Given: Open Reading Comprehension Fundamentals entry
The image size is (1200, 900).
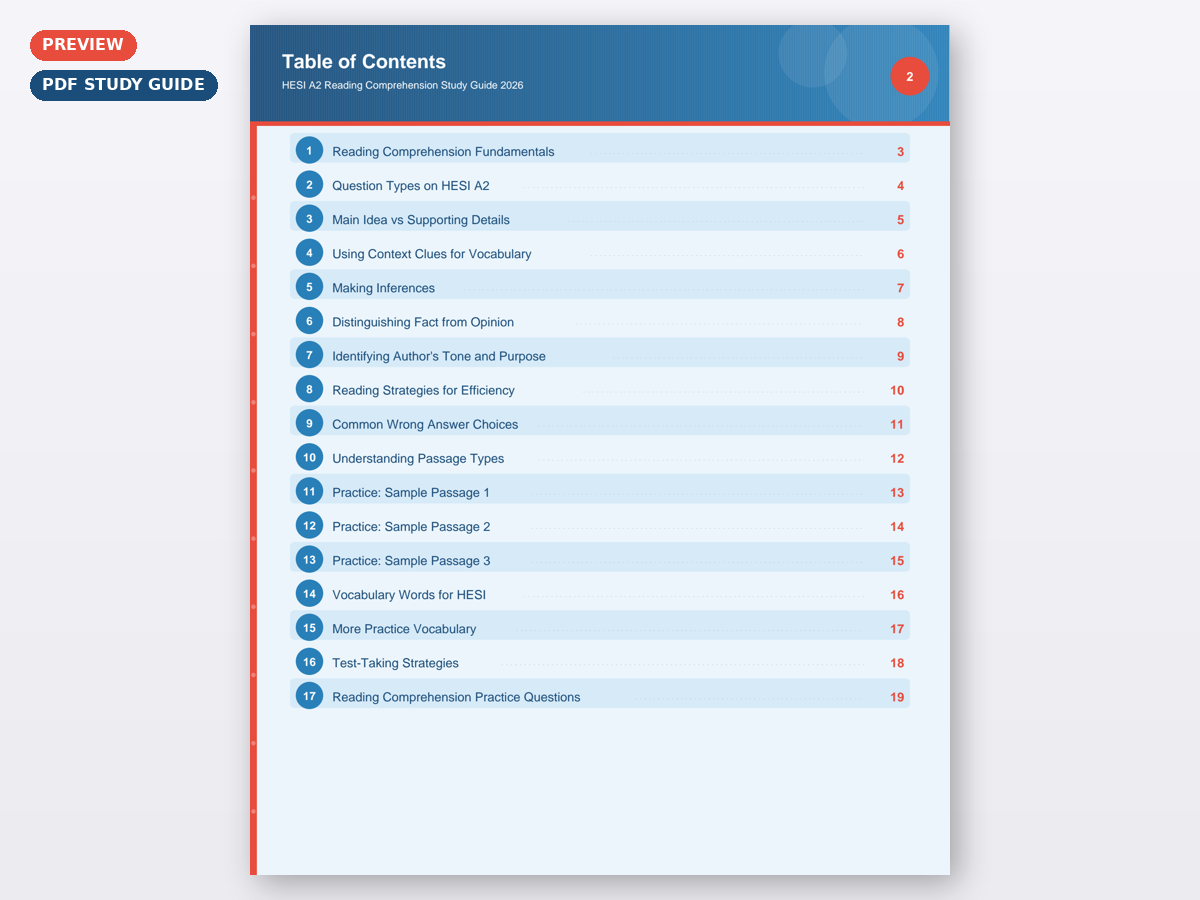Looking at the screenshot, I should (443, 152).
